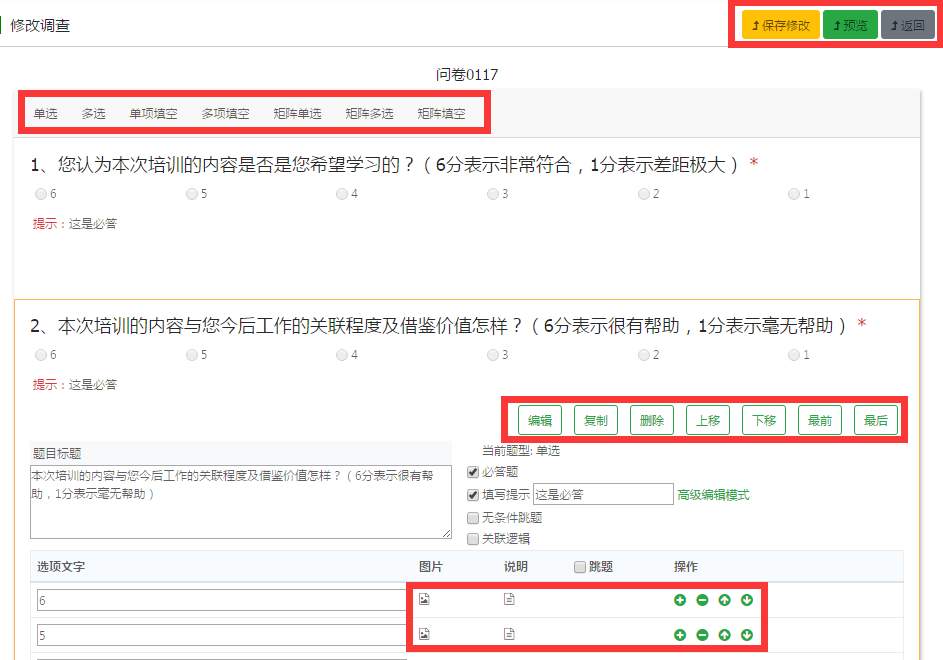The image size is (943, 660).
Task: Select radio 4 in question 2
Action: (x=342, y=355)
